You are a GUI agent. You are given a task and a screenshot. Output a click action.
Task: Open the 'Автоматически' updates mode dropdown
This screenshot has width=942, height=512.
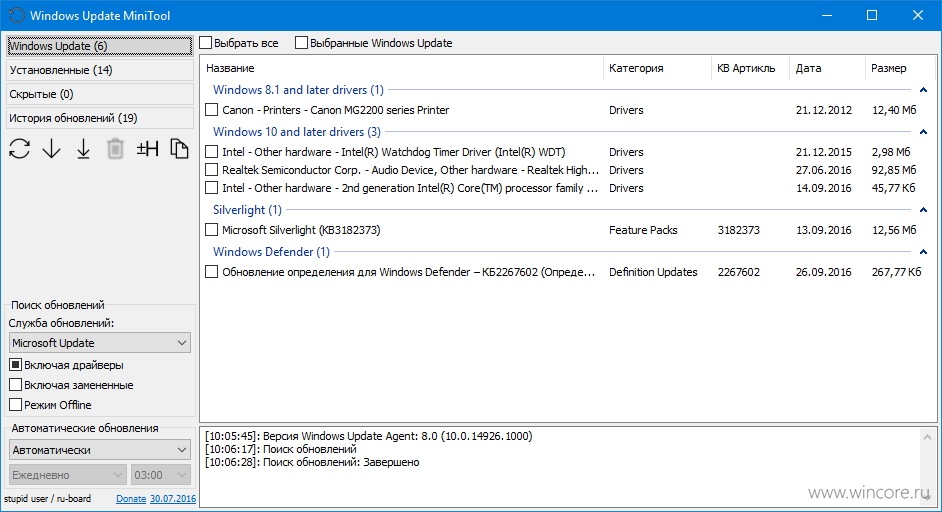(x=100, y=450)
